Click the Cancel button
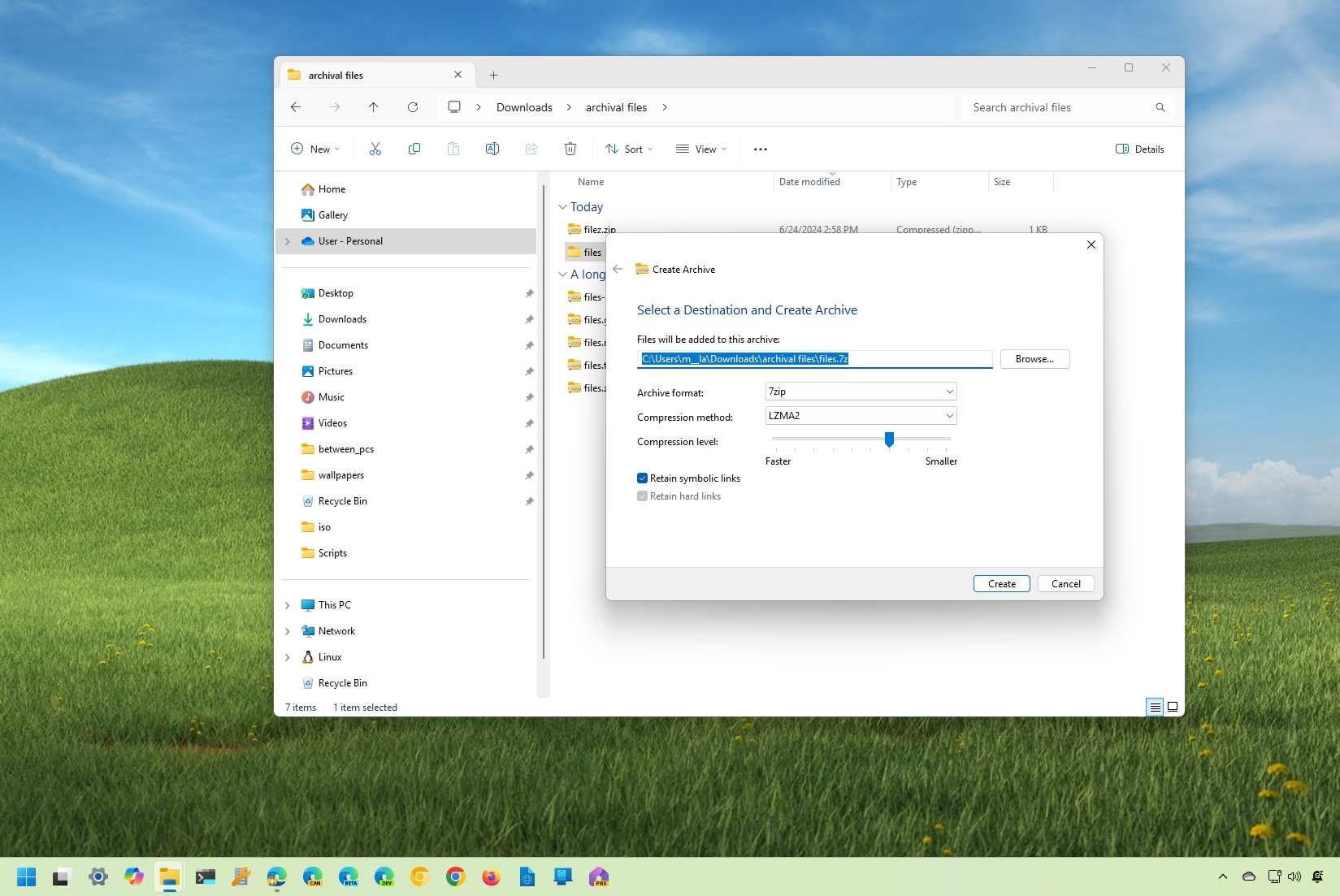 coord(1066,584)
